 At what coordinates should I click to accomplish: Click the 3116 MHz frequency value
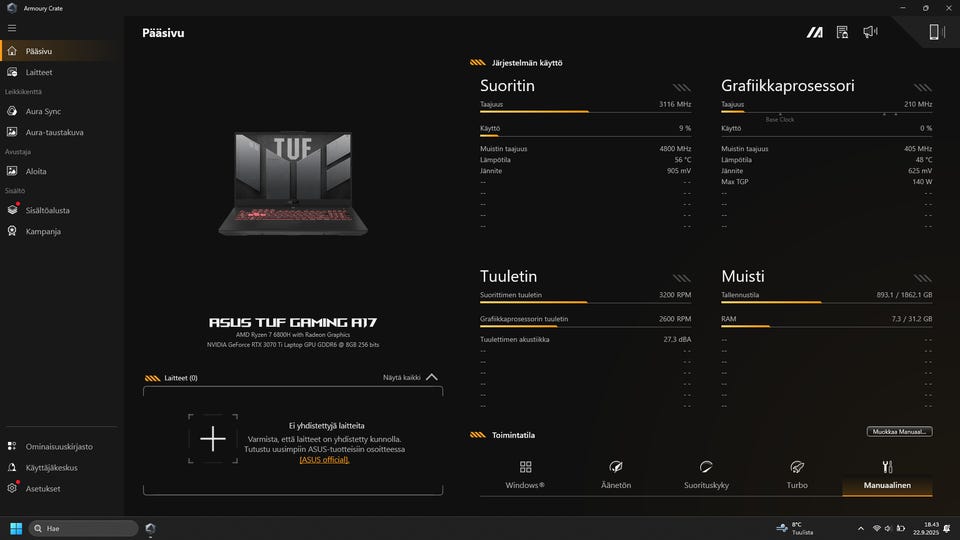pos(675,104)
